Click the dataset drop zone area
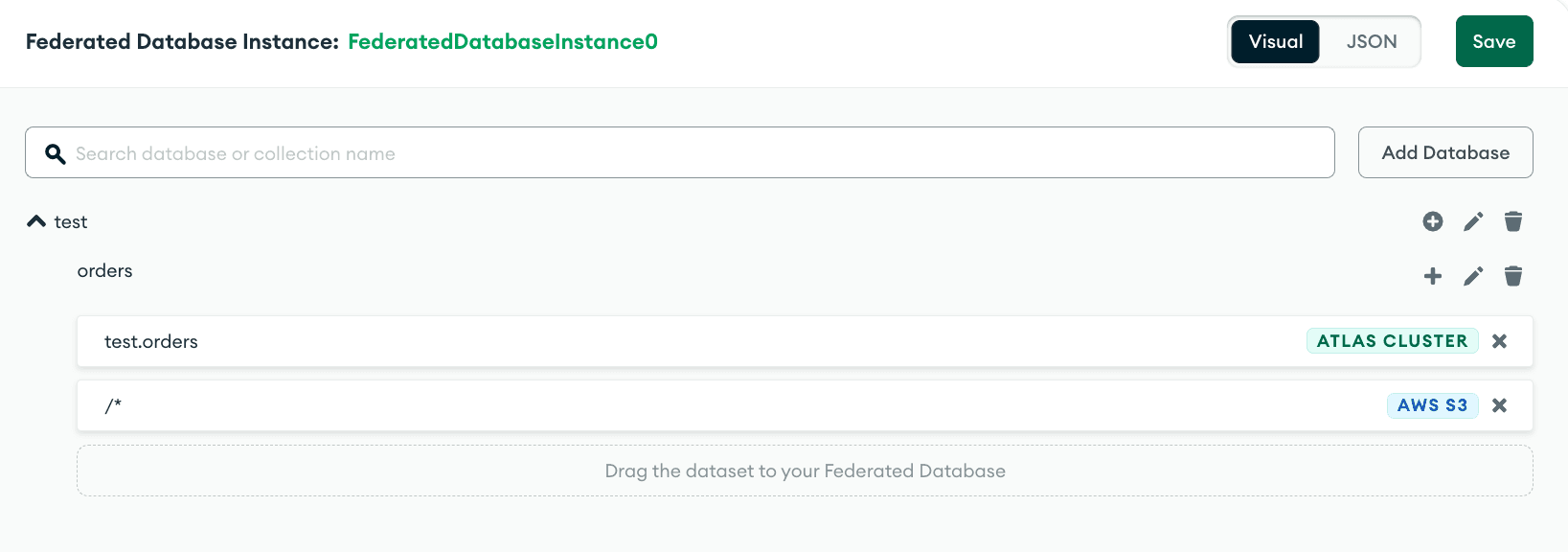The height and width of the screenshot is (552, 1568). [x=805, y=471]
